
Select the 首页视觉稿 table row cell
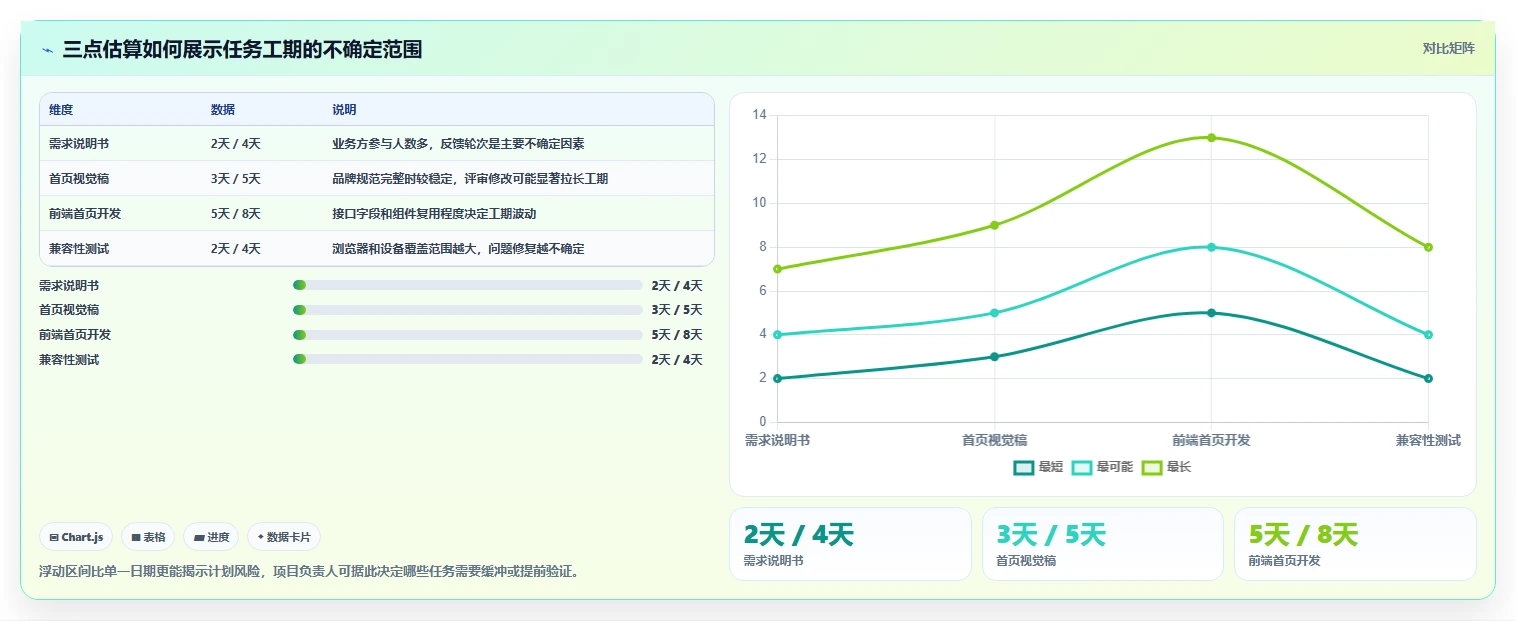[x=79, y=179]
